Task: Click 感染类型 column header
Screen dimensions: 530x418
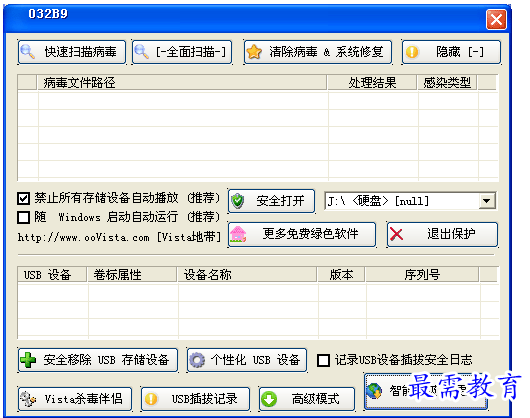Action: (x=447, y=82)
